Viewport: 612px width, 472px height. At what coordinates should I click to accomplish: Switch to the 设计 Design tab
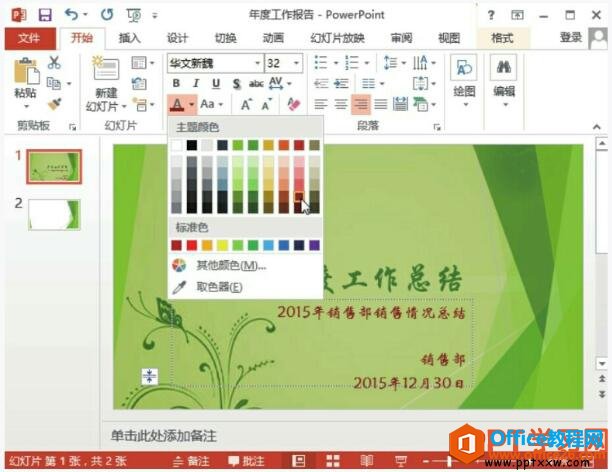coord(178,38)
